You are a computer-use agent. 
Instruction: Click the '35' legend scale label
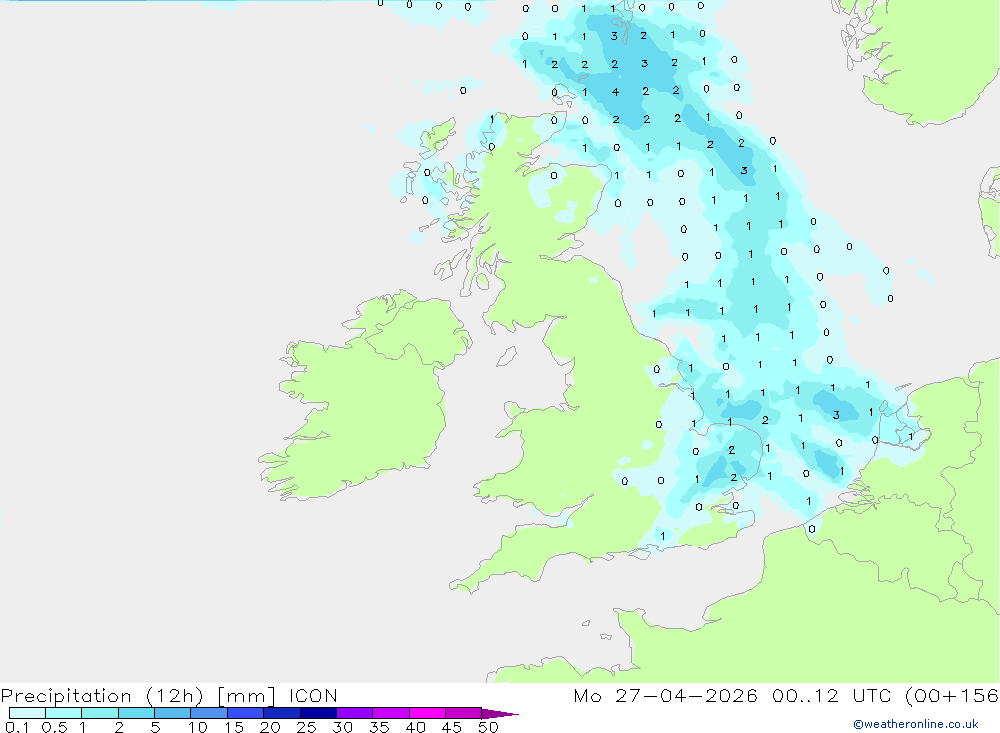pos(379,727)
